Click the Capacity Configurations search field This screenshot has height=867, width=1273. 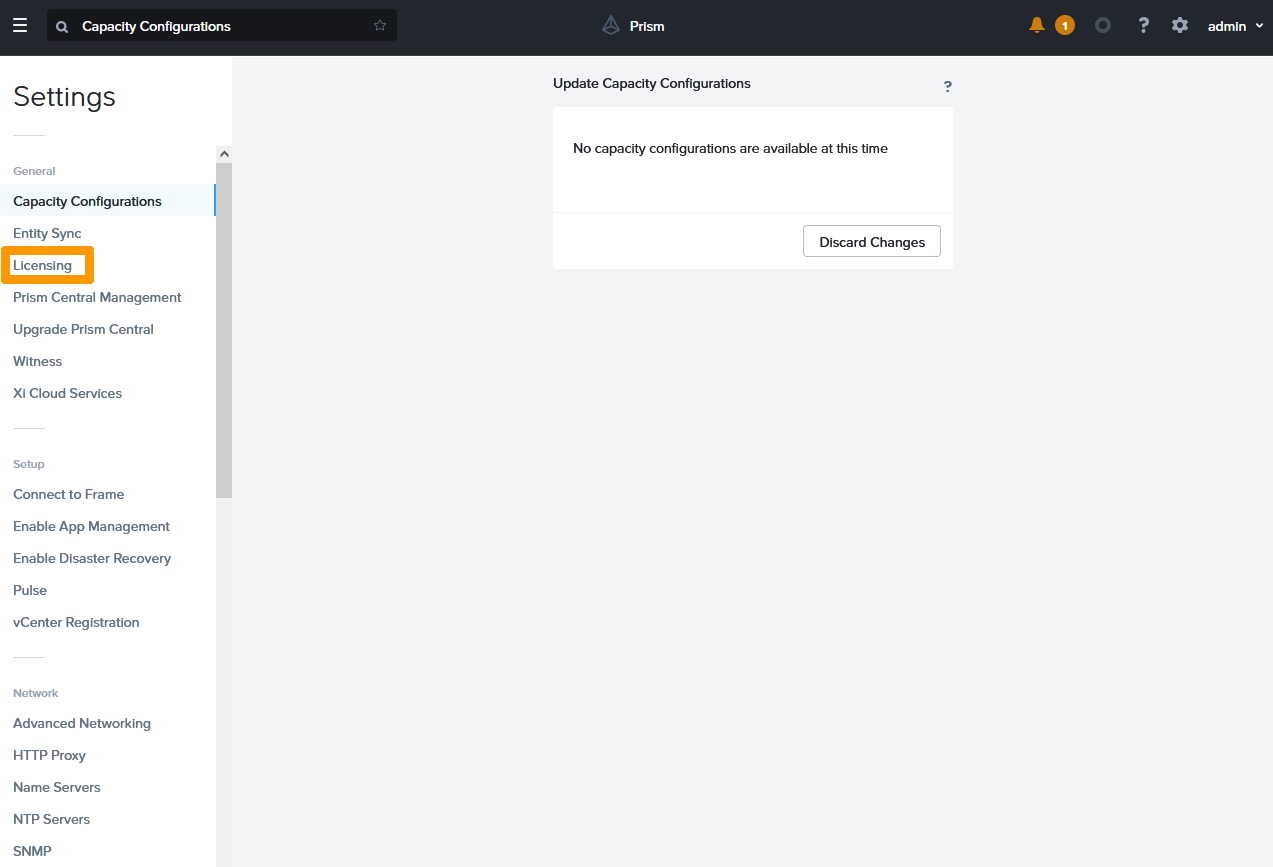[220, 26]
